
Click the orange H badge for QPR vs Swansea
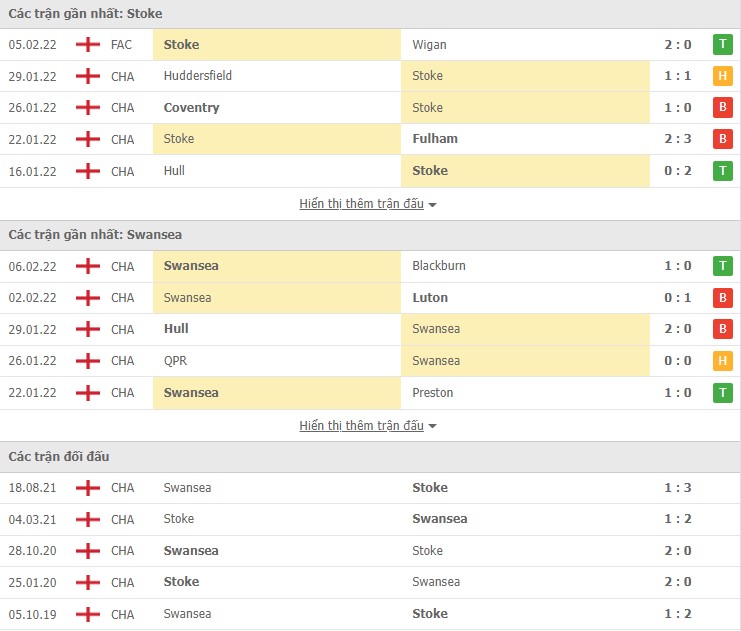[722, 361]
